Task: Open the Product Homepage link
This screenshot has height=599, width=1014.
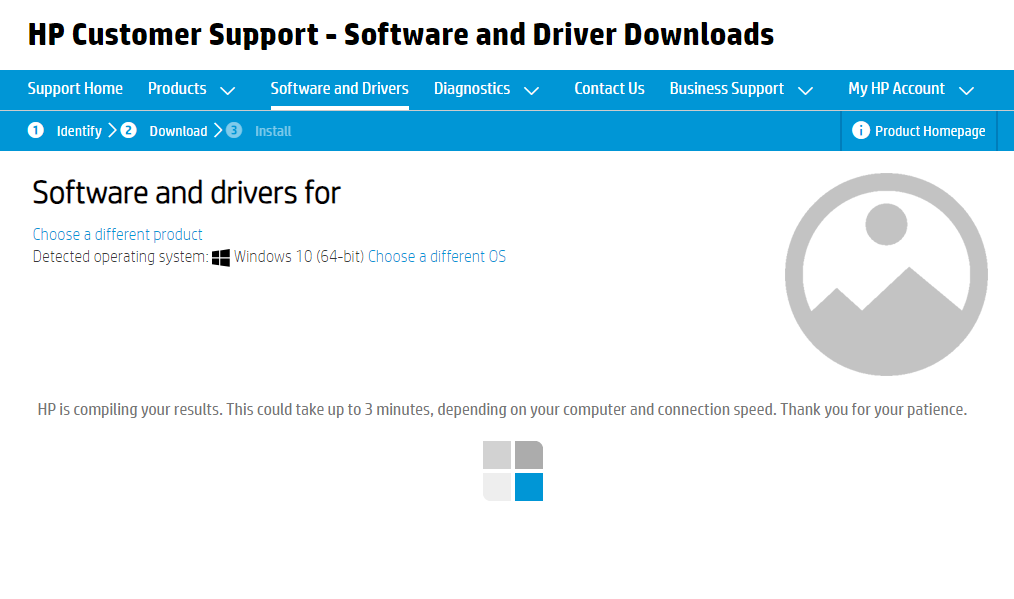Action: [x=930, y=131]
